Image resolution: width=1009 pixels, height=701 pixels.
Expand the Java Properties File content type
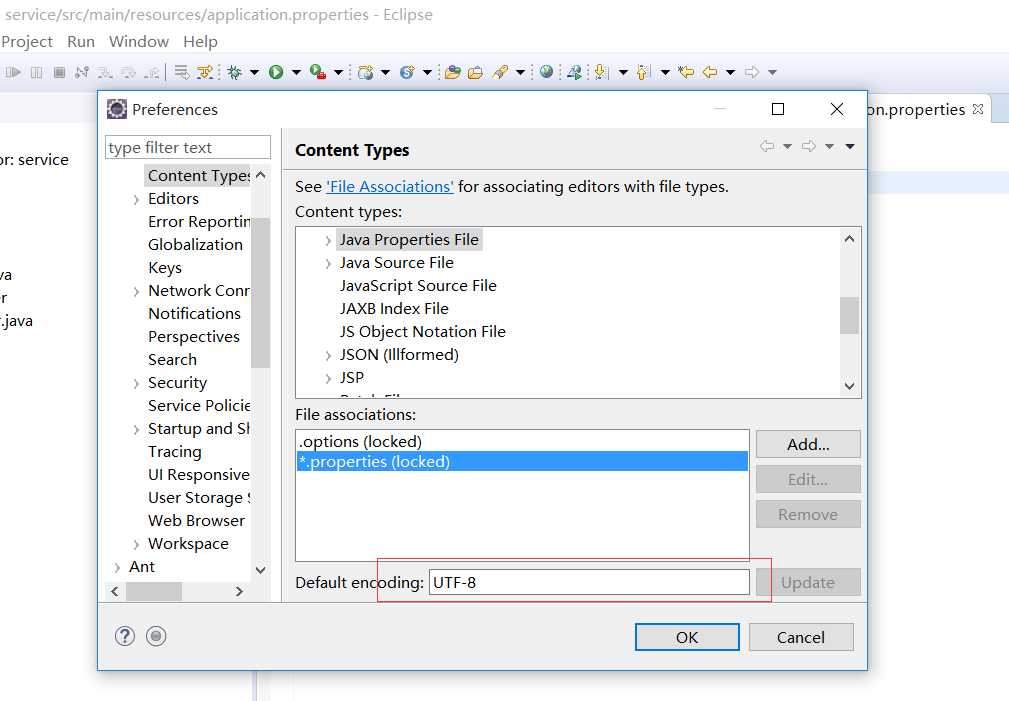tap(328, 240)
